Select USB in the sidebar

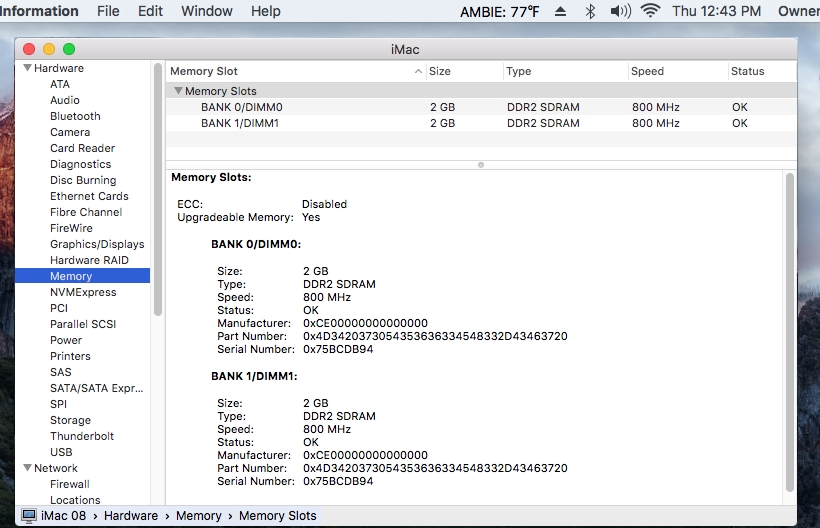point(61,452)
